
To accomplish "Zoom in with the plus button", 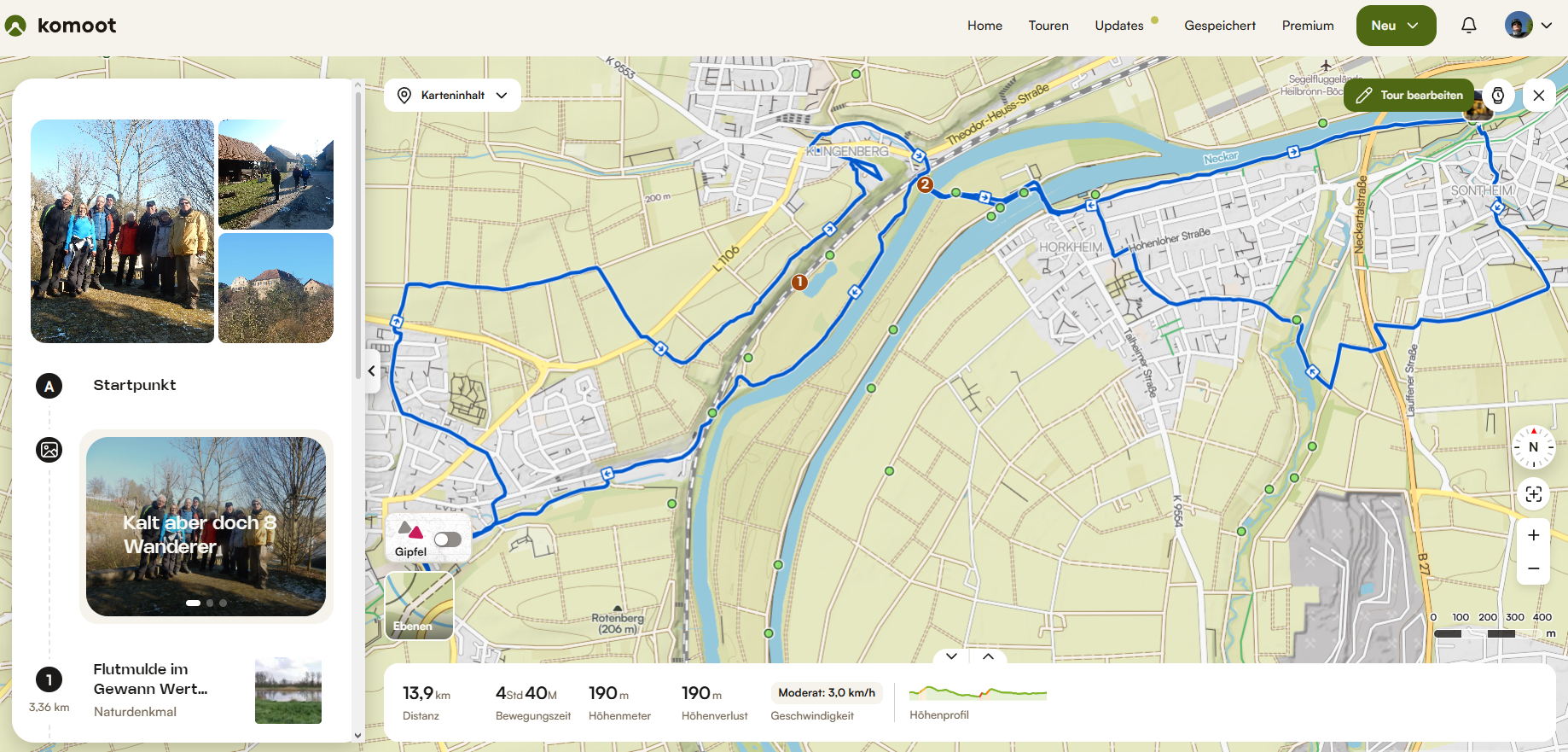I will tap(1533, 535).
